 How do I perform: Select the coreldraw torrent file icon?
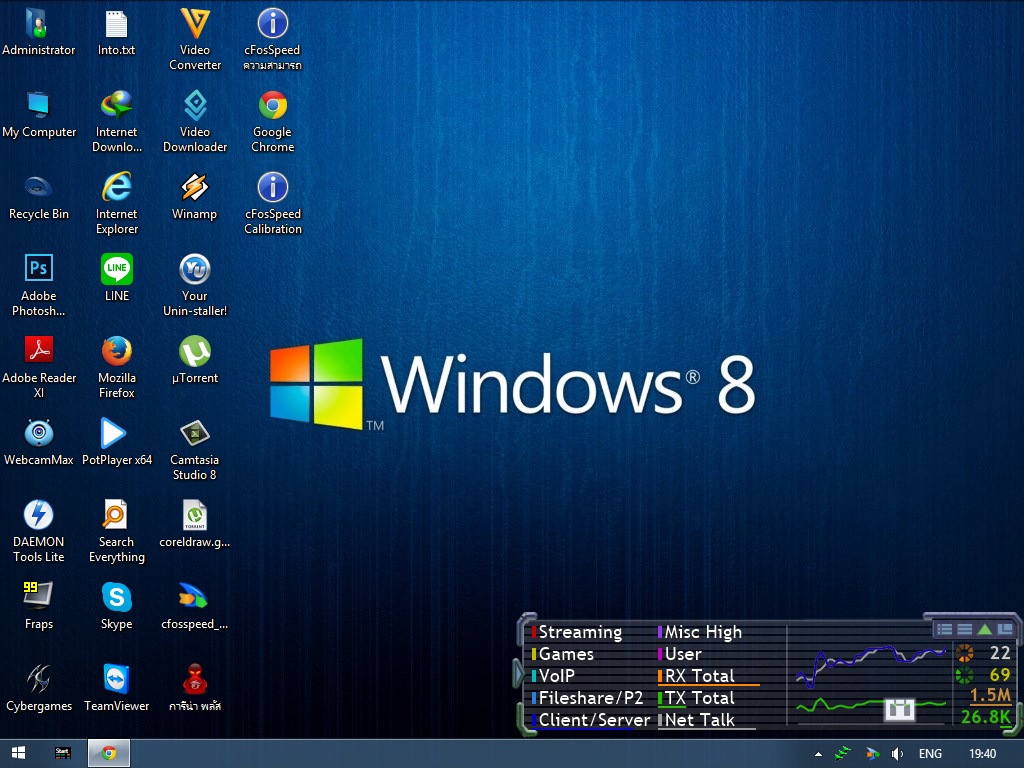tap(195, 525)
